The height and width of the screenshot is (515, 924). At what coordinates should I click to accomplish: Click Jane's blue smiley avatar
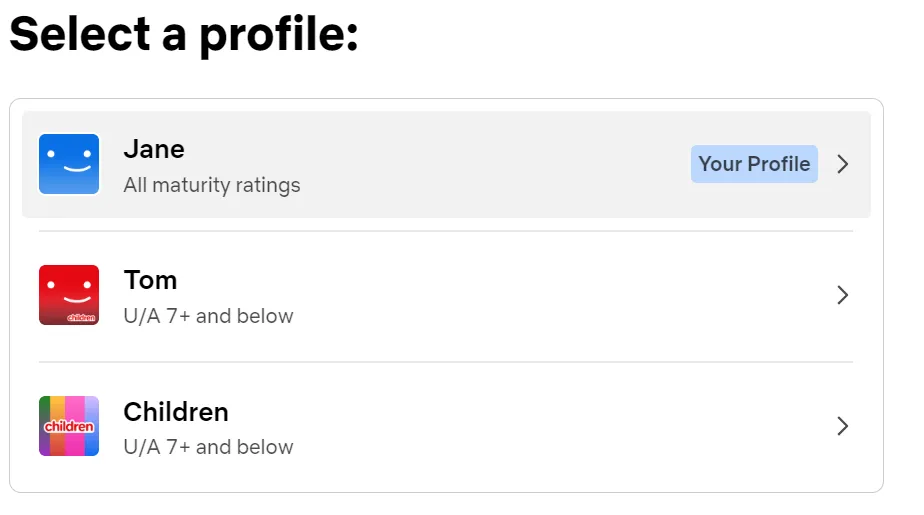[69, 164]
